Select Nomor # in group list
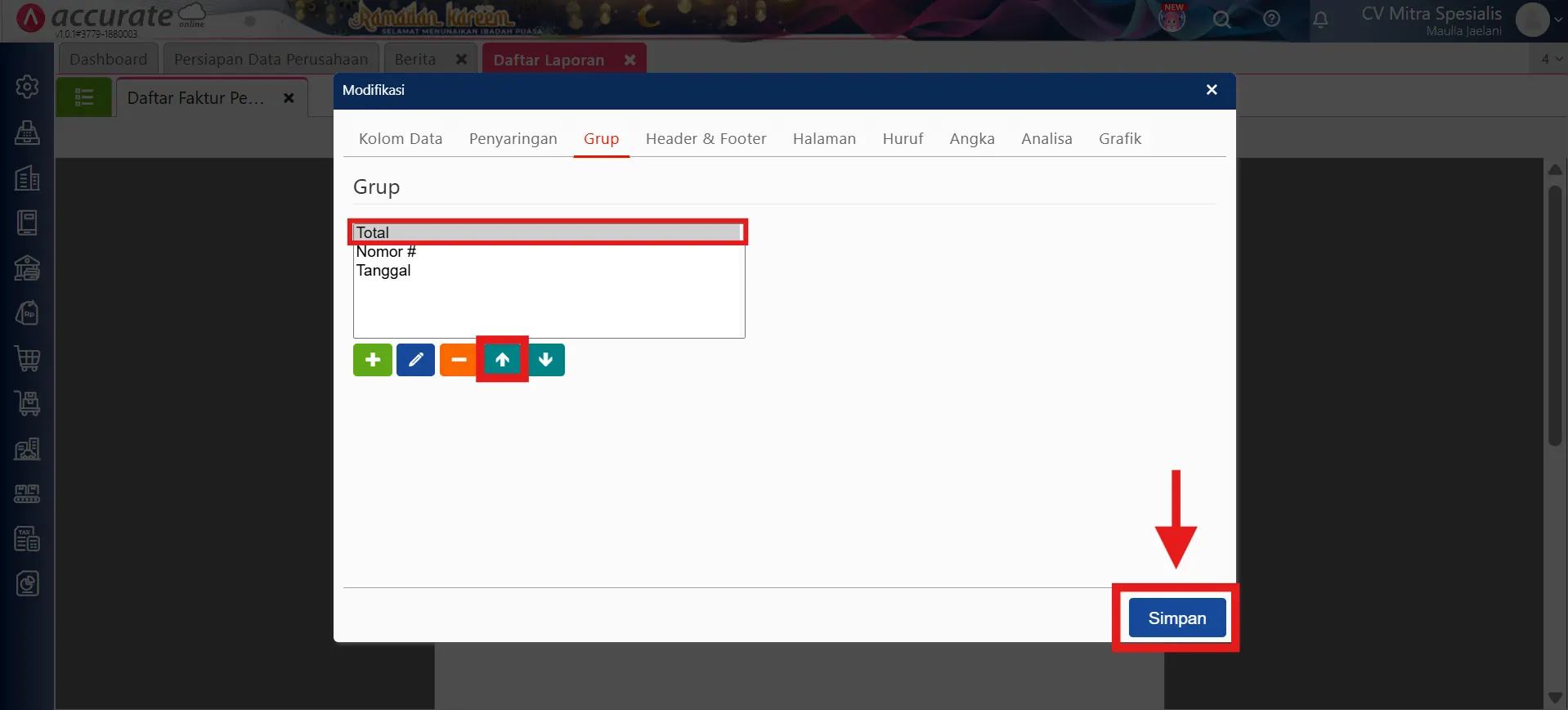This screenshot has width=1568, height=710. [x=386, y=252]
